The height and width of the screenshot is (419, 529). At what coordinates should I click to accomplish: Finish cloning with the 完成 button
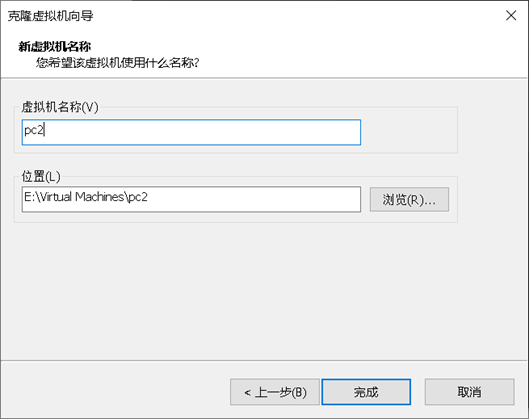(366, 392)
